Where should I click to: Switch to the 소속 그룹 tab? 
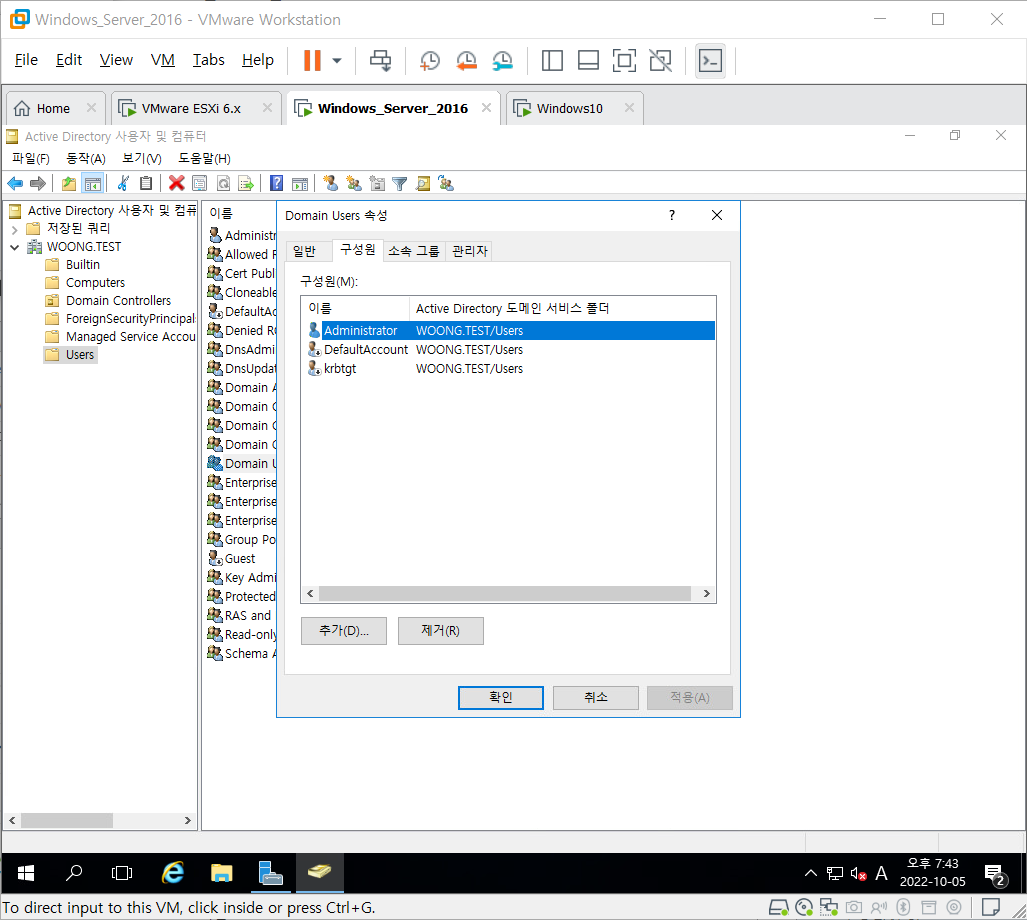[413, 251]
